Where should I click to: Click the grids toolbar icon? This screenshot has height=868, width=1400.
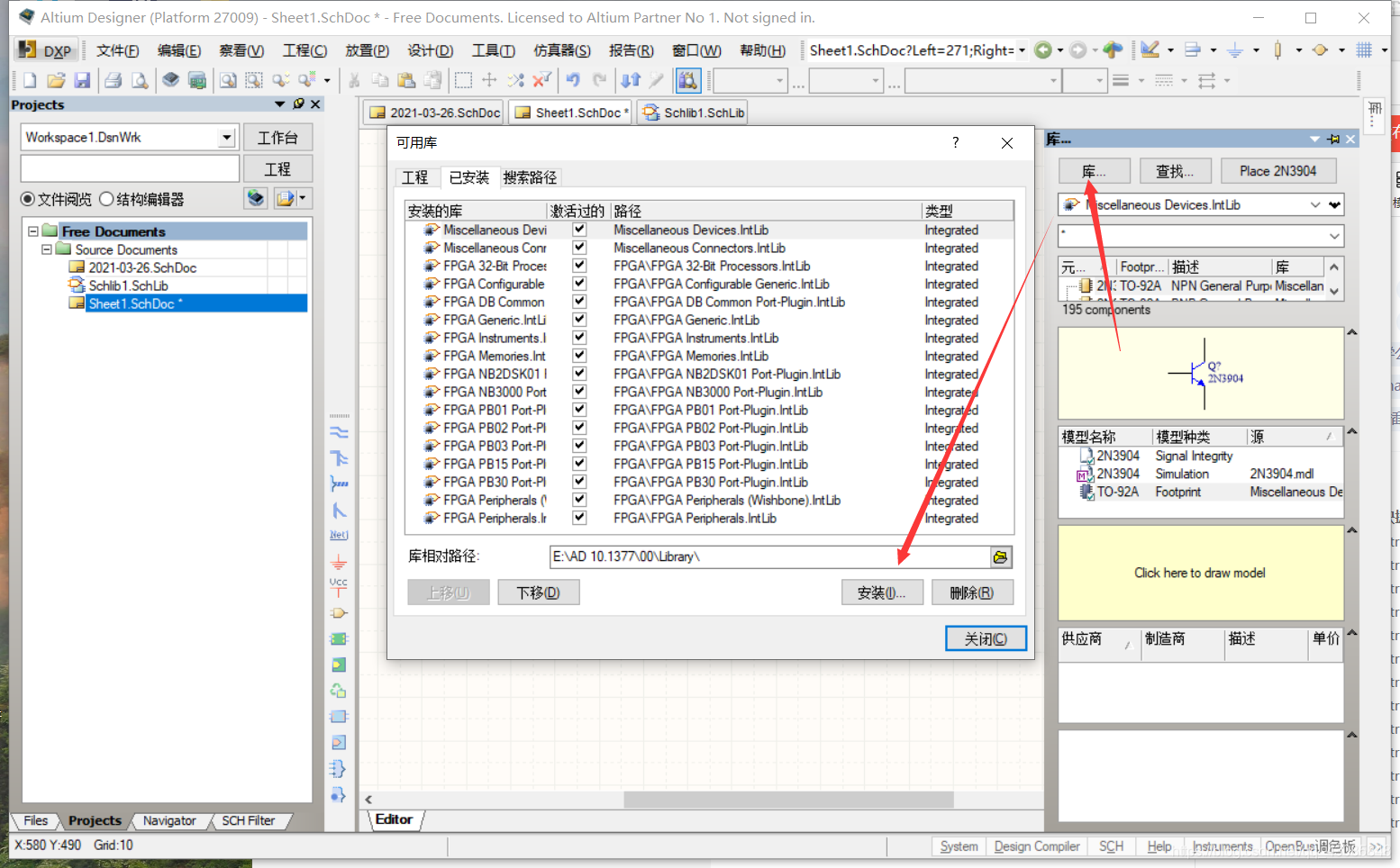[x=1365, y=50]
